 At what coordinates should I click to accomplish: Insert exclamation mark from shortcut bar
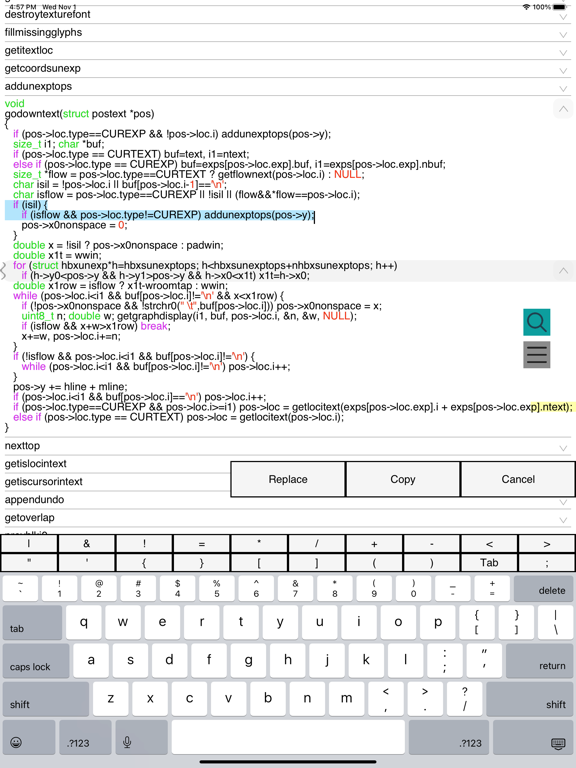pyautogui.click(x=144, y=544)
